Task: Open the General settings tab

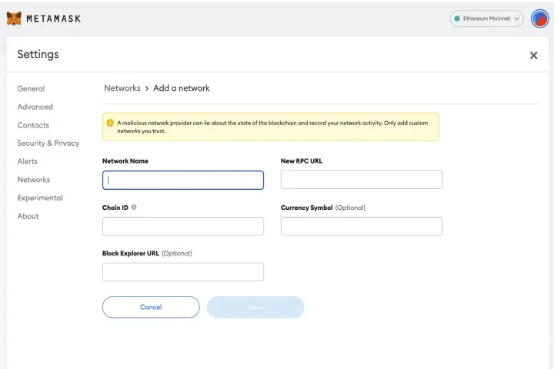Action: [x=31, y=89]
